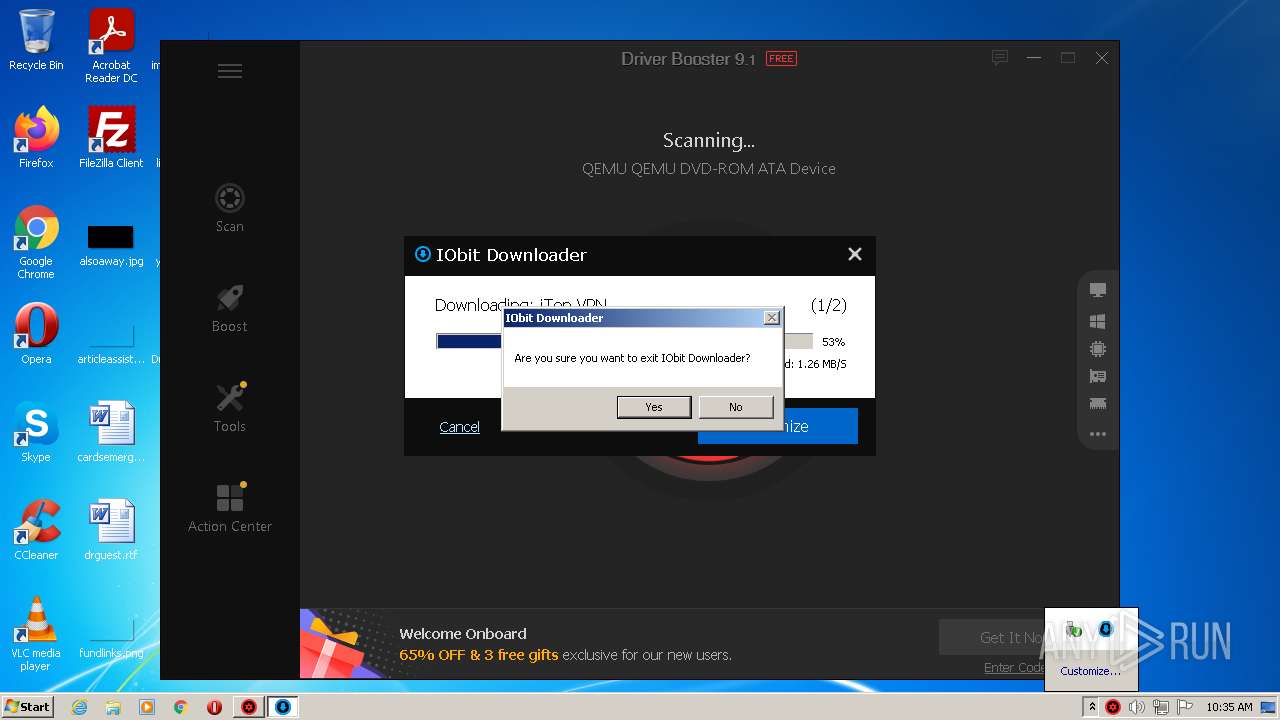
Task: Open the network tray icon
Action: tap(1160, 707)
